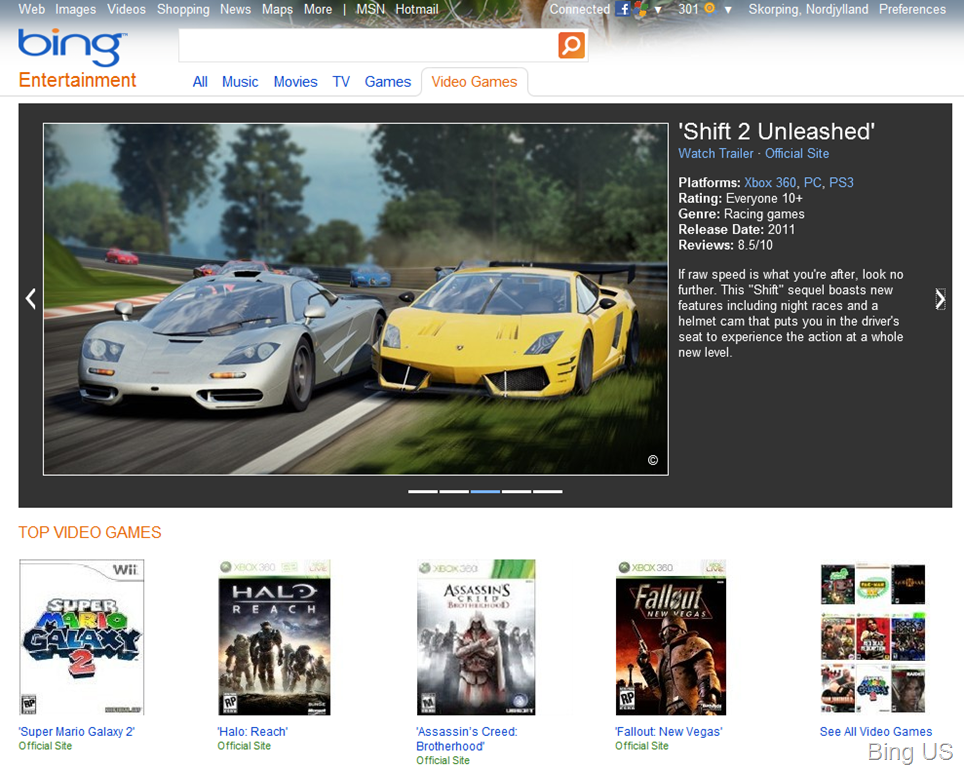Image resolution: width=964 pixels, height=768 pixels.
Task: Open Videos in the top bar
Action: (x=127, y=9)
